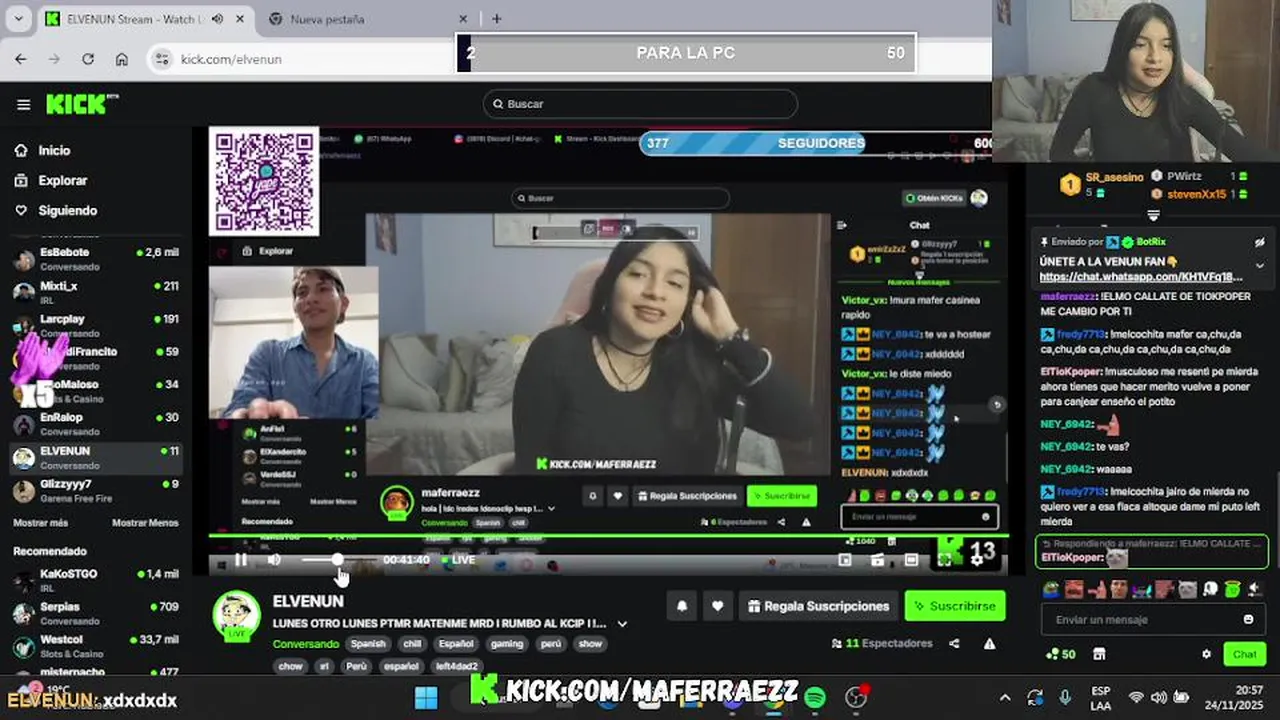The height and width of the screenshot is (720, 1280).
Task: Expand followed list with Mostrar más
Action: click(x=40, y=523)
